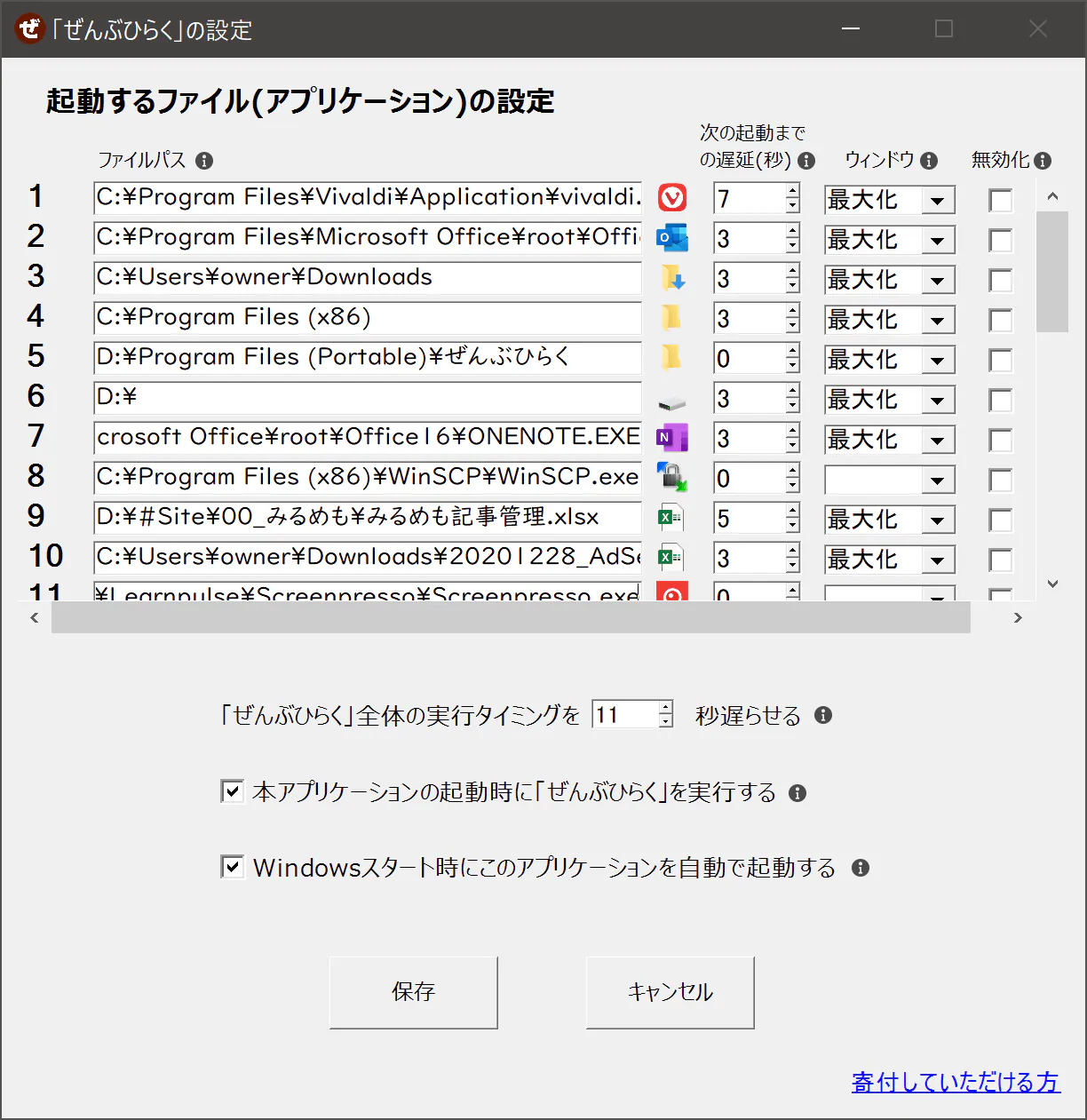
Task: Click キャンセル button
Action: point(670,992)
